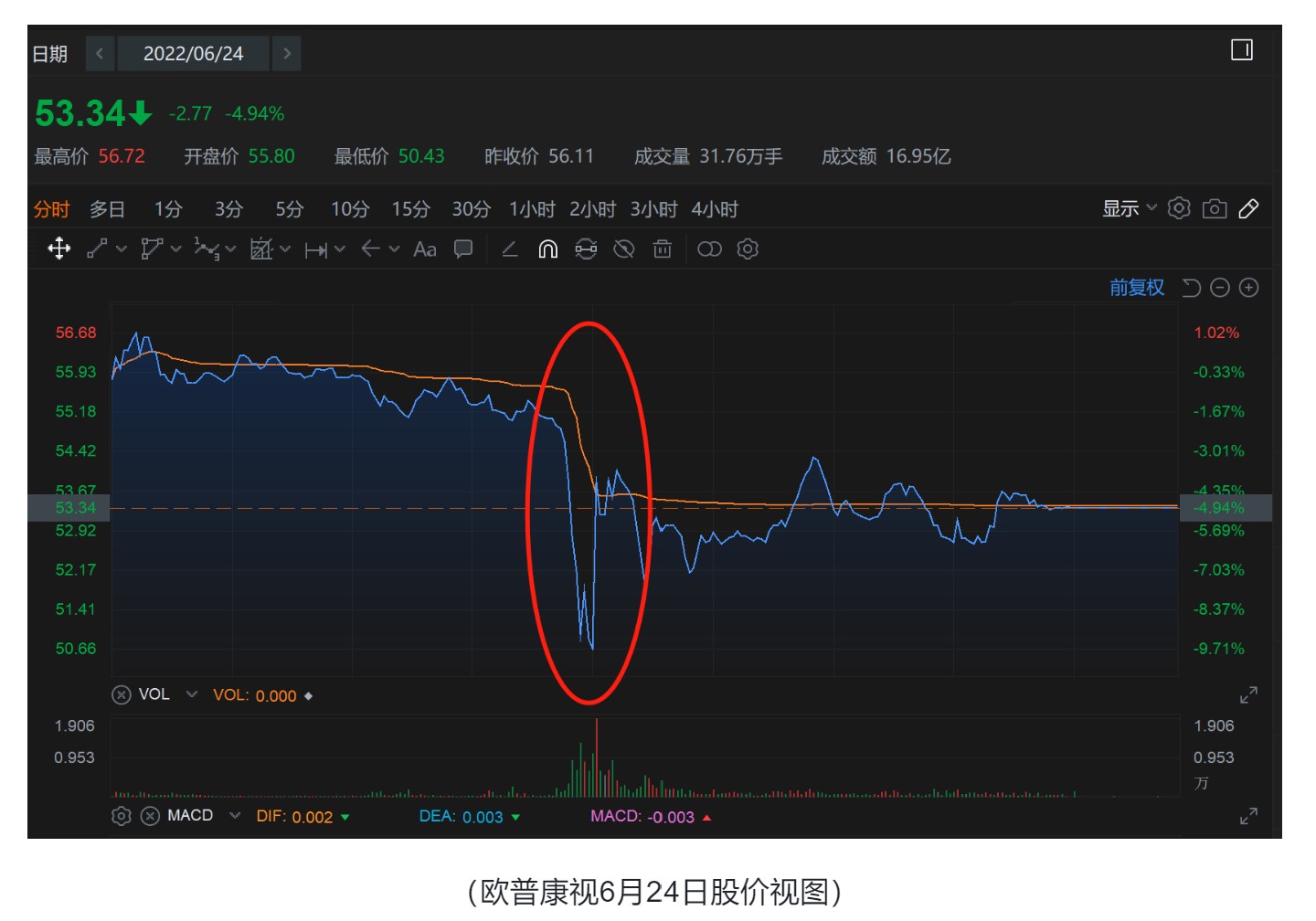1316x921 pixels.
Task: Enable the magnet snap mode
Action: (547, 248)
